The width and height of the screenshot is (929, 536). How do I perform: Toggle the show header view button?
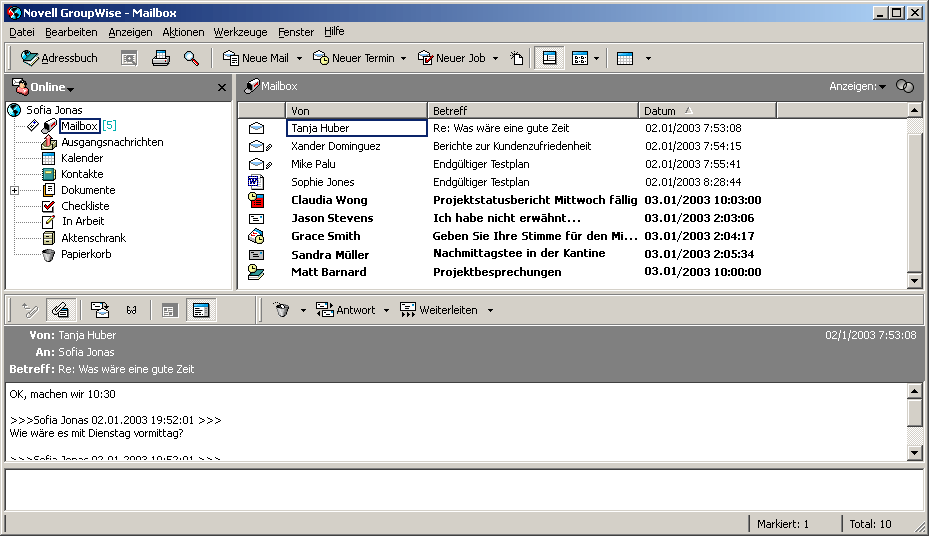pyautogui.click(x=201, y=310)
